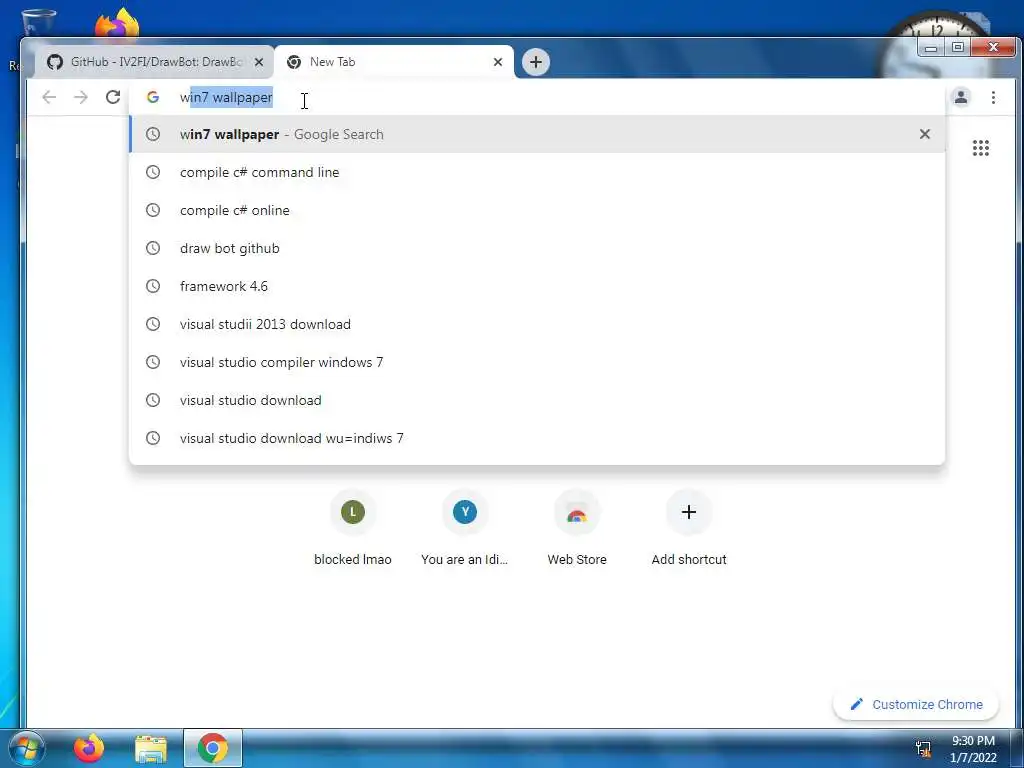Click the history icon beside 'framework 4.6'
This screenshot has height=768, width=1024.
click(x=153, y=286)
